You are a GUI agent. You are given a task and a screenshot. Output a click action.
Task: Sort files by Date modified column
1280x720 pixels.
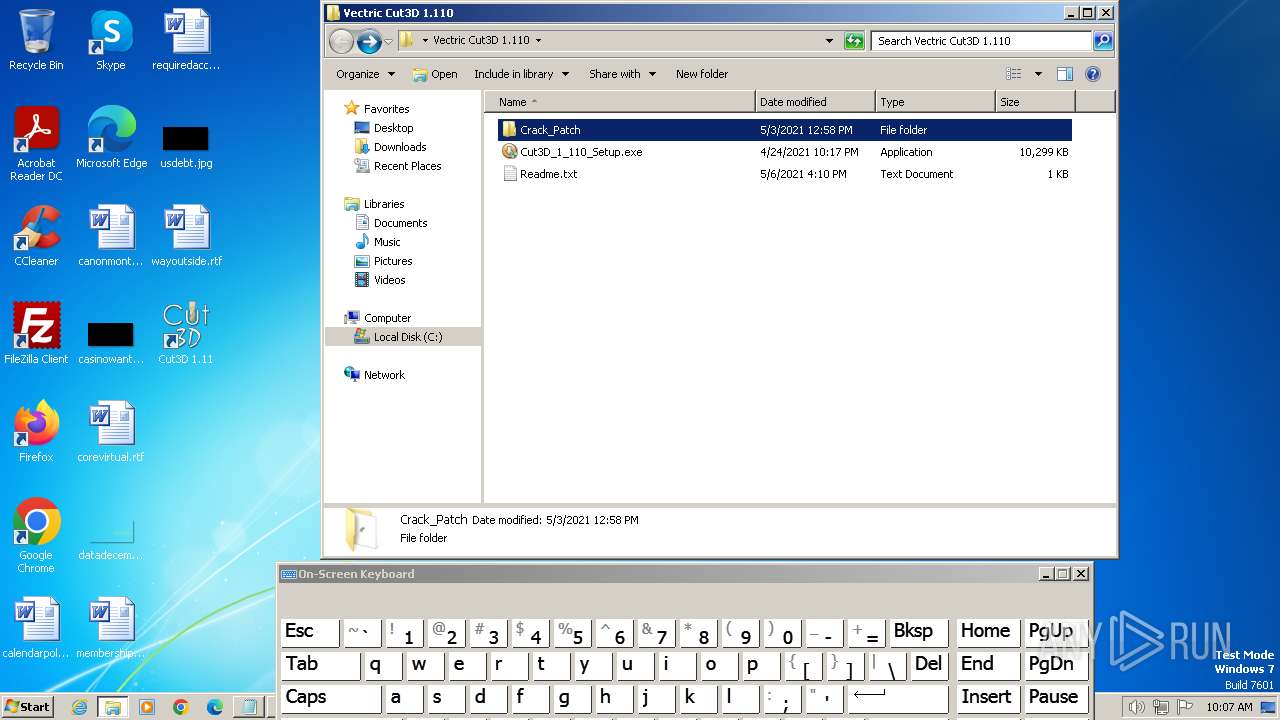[x=815, y=102]
